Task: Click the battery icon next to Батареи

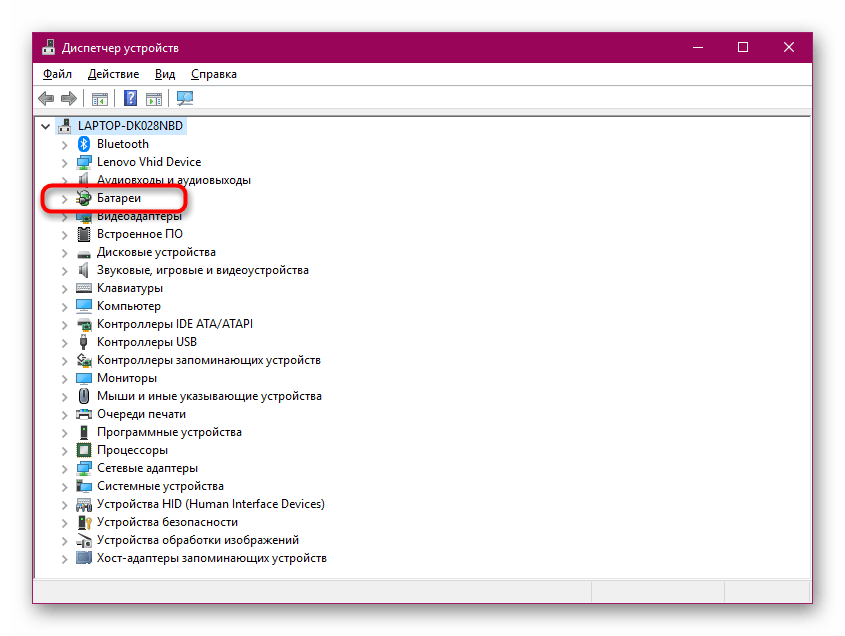Action: click(x=85, y=198)
